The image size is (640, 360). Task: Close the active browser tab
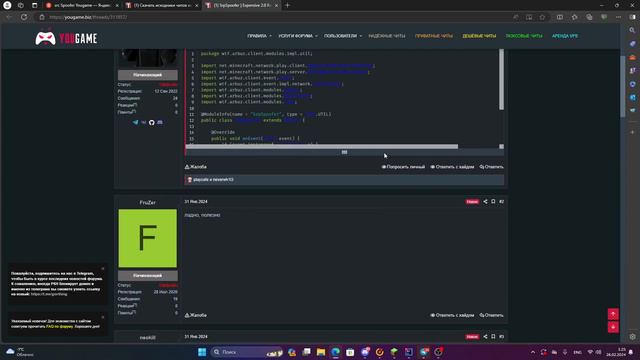276,5
